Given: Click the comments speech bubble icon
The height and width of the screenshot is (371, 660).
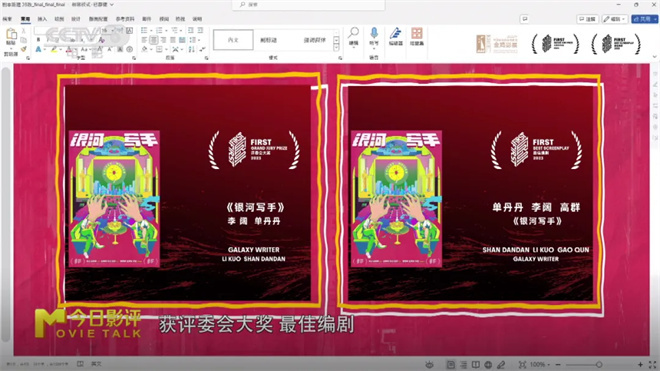Looking at the screenshot, I should pyautogui.click(x=524, y=19).
